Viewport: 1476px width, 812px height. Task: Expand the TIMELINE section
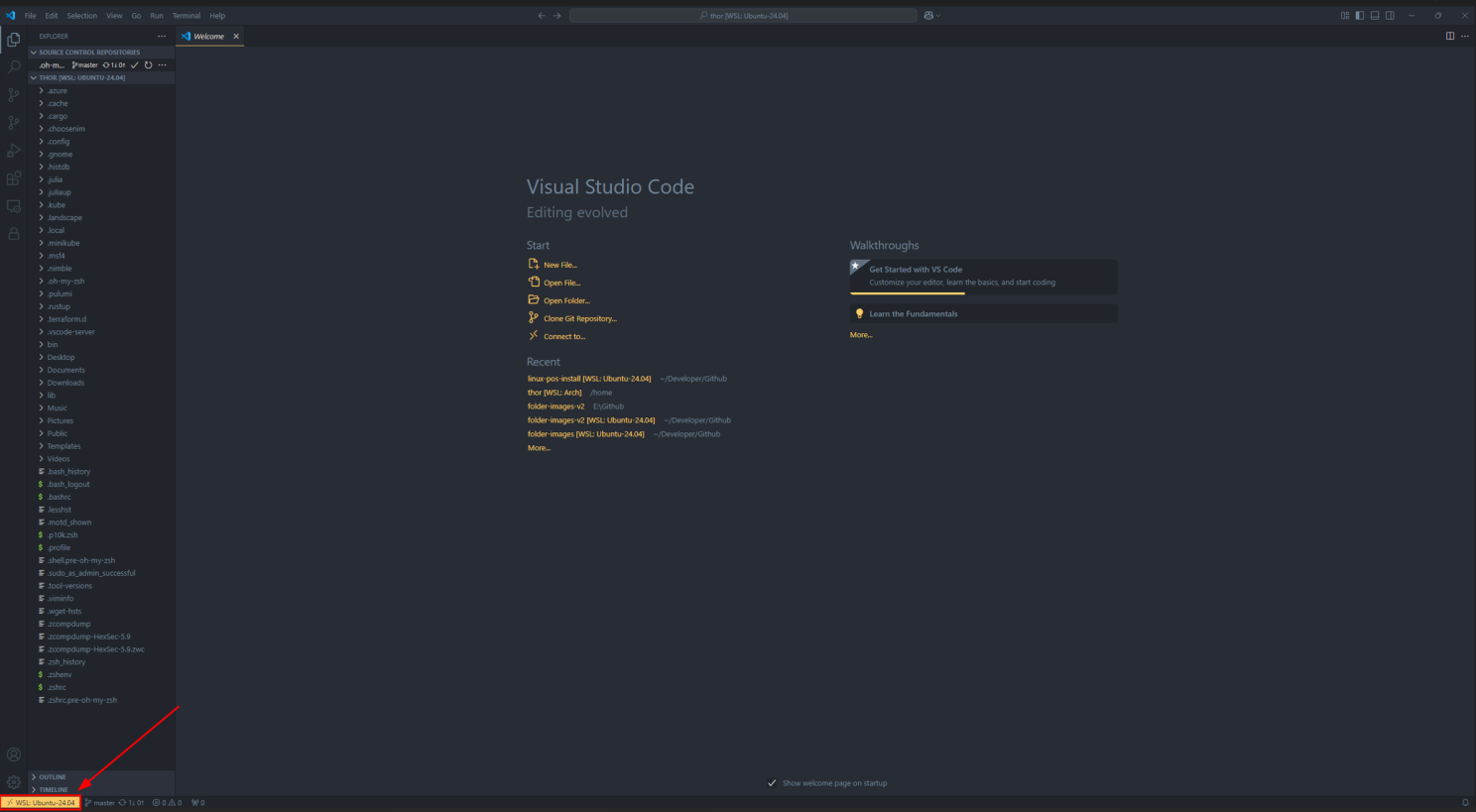point(101,790)
